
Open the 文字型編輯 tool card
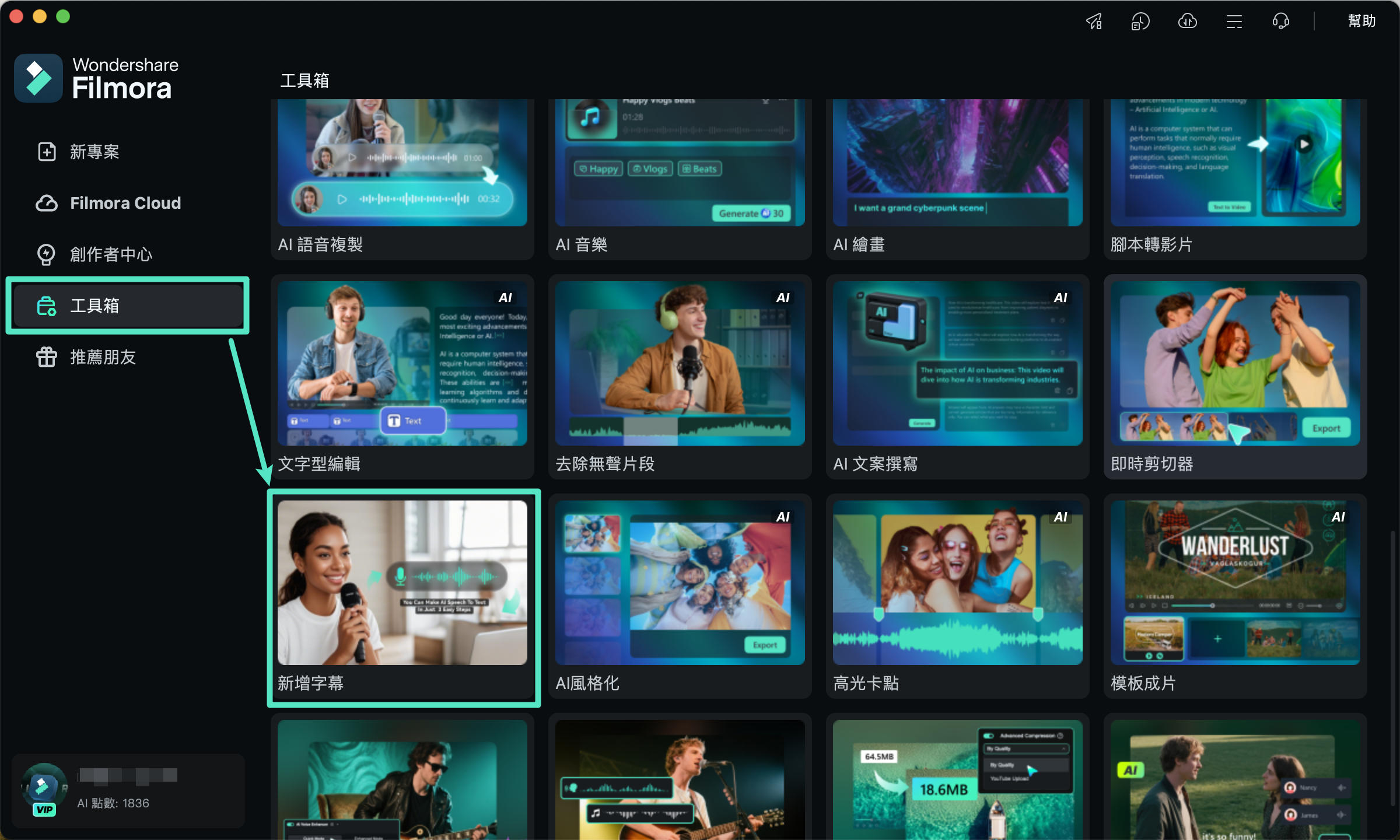click(x=402, y=377)
